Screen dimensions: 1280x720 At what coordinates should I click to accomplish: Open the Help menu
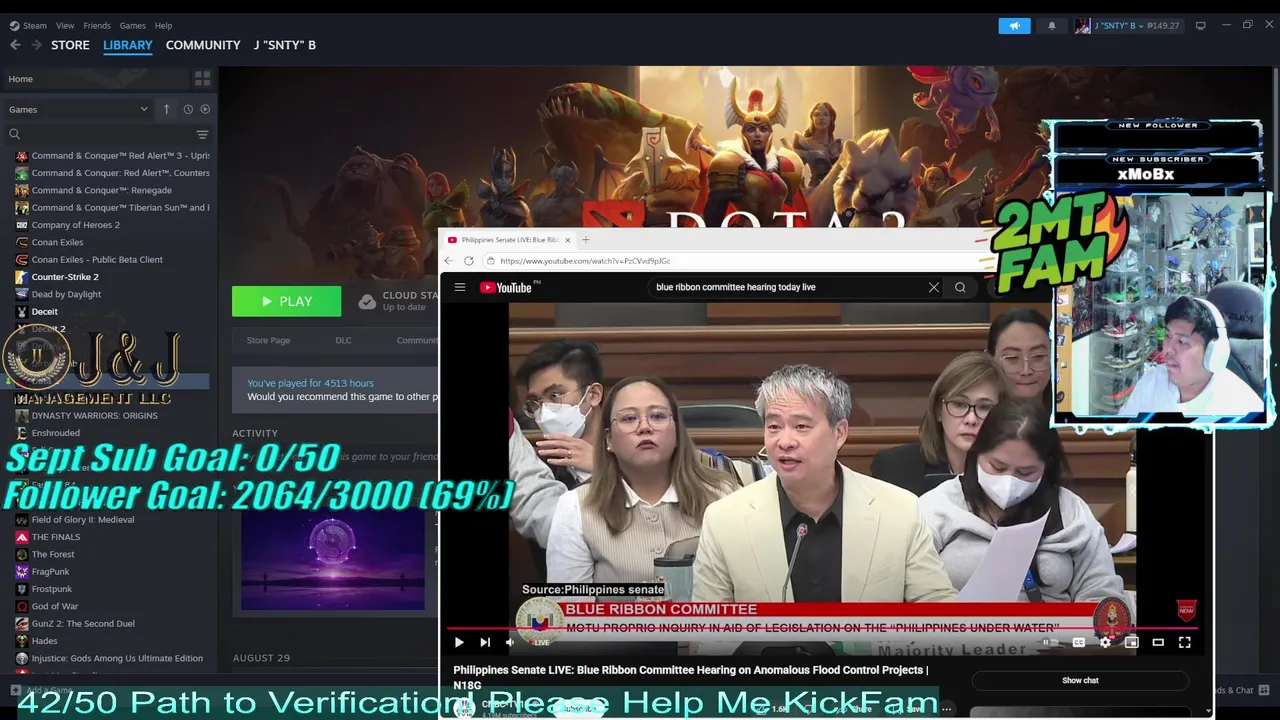pos(163,25)
